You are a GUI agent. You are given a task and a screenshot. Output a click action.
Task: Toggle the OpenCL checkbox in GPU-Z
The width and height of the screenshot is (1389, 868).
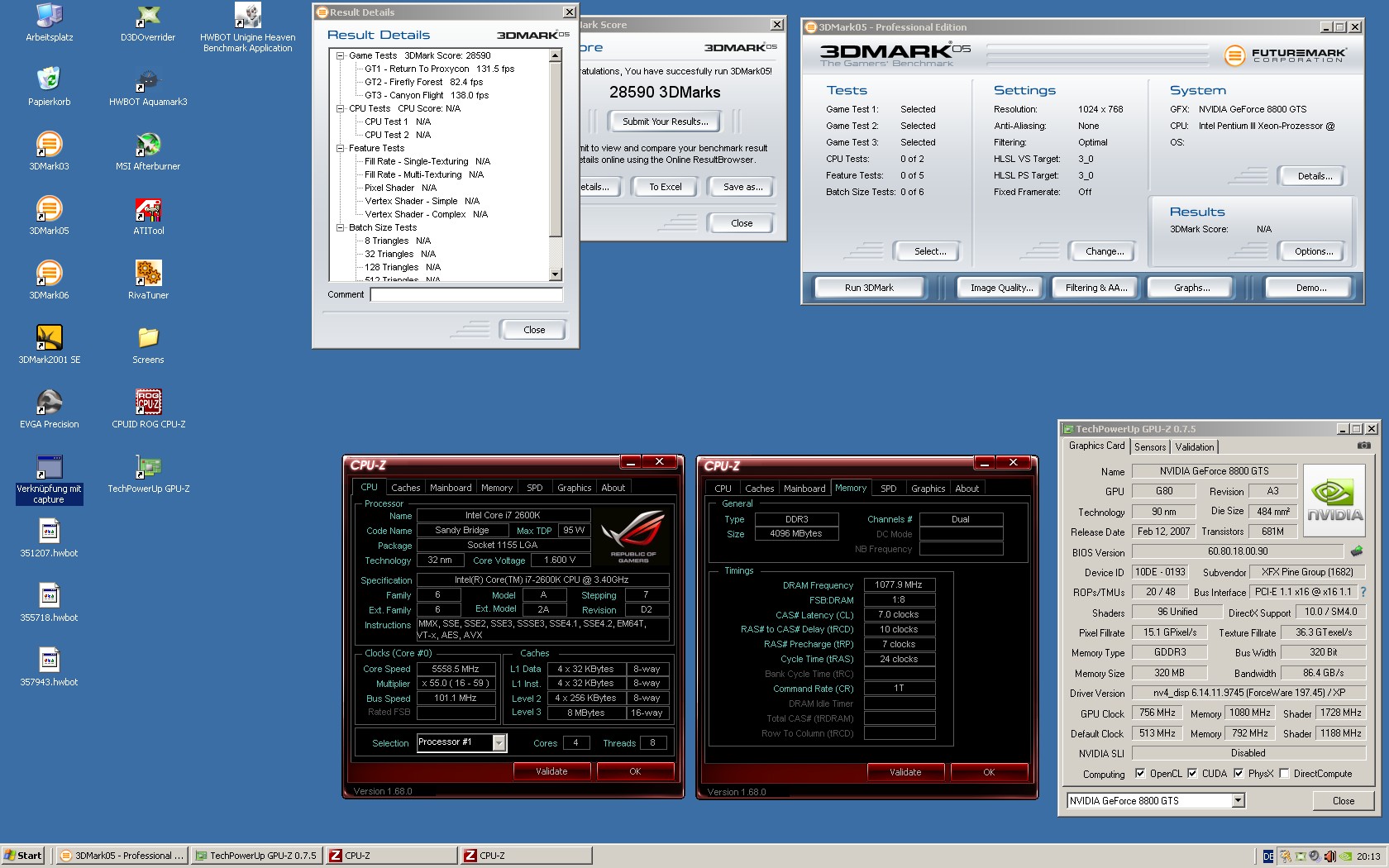pyautogui.click(x=1140, y=774)
